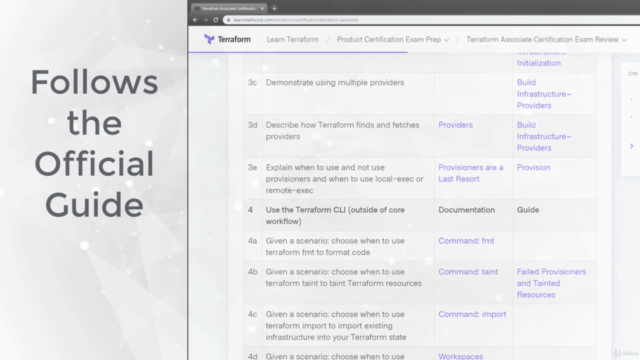
Task: Click 'Describe how Terraform finds and fetches providers'
Action: (x=342, y=131)
